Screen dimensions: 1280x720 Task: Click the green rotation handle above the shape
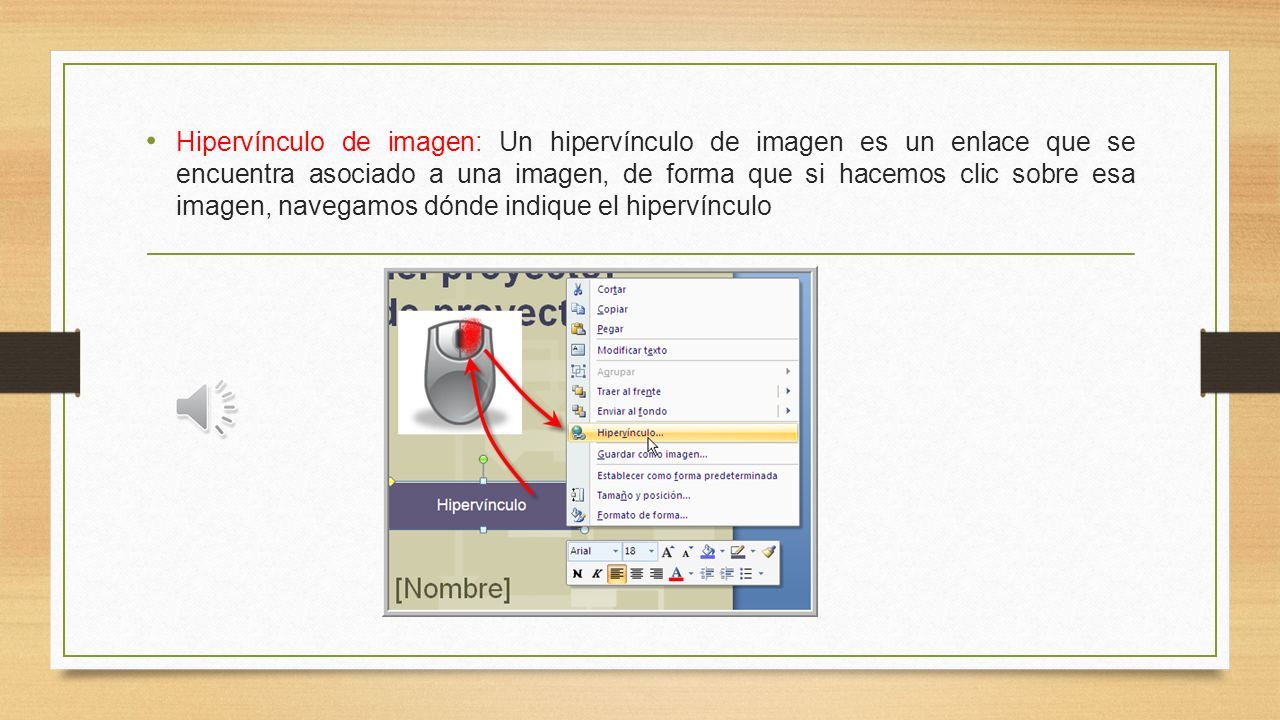coord(483,459)
